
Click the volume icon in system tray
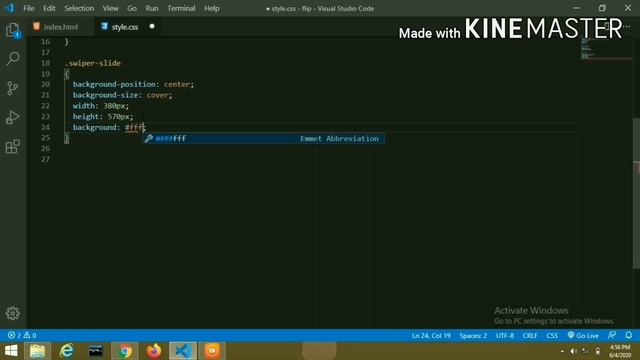(x=573, y=351)
